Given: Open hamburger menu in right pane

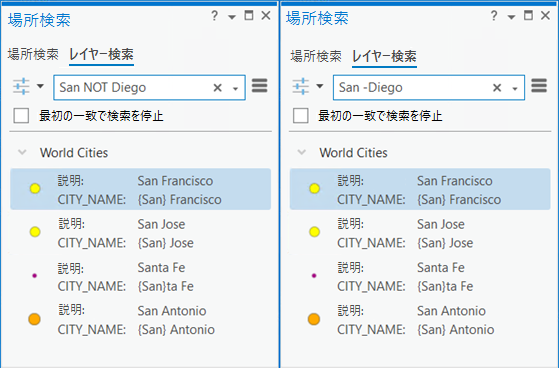Looking at the screenshot, I should tap(539, 86).
